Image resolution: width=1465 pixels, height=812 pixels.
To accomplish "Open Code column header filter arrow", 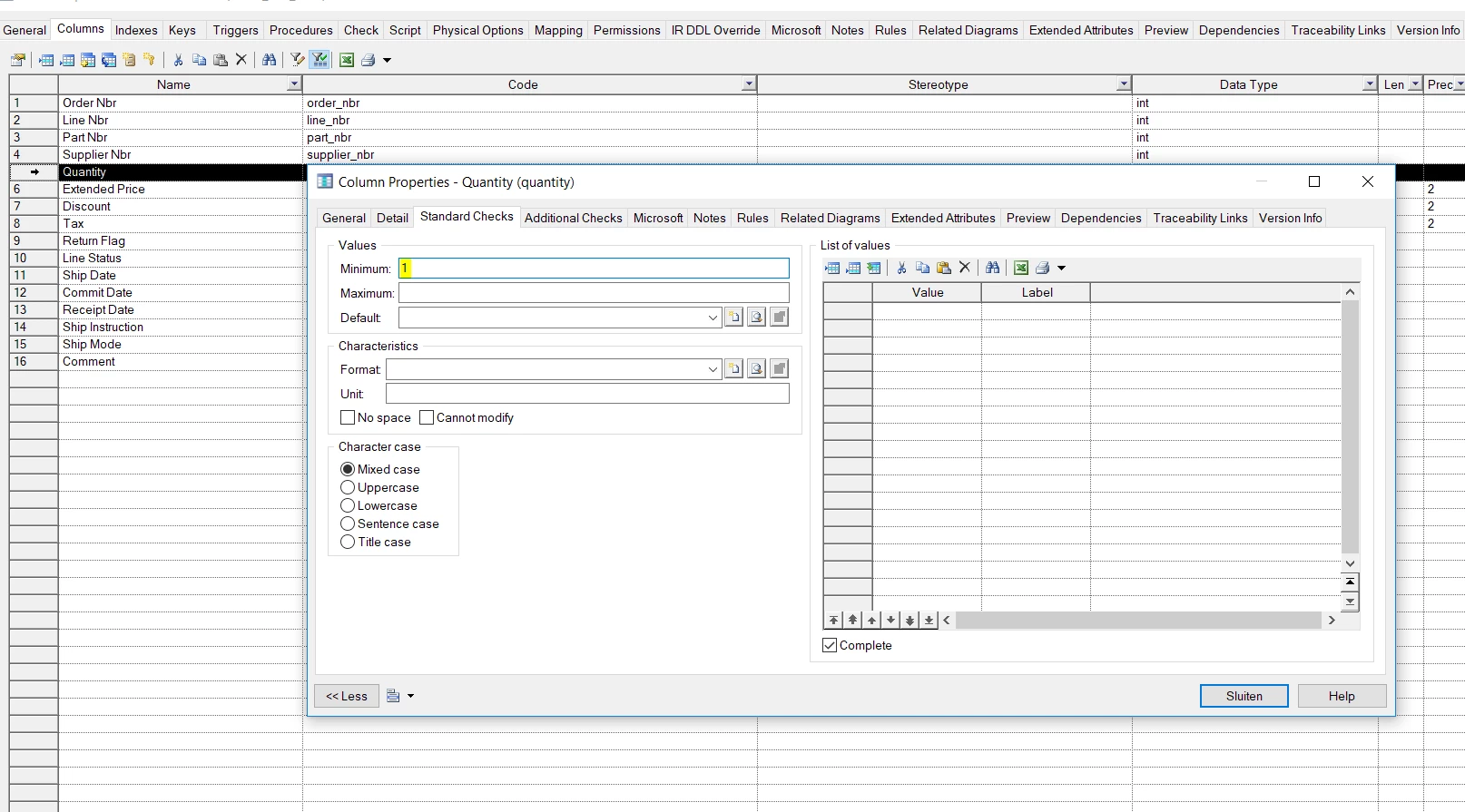I will 749,84.
